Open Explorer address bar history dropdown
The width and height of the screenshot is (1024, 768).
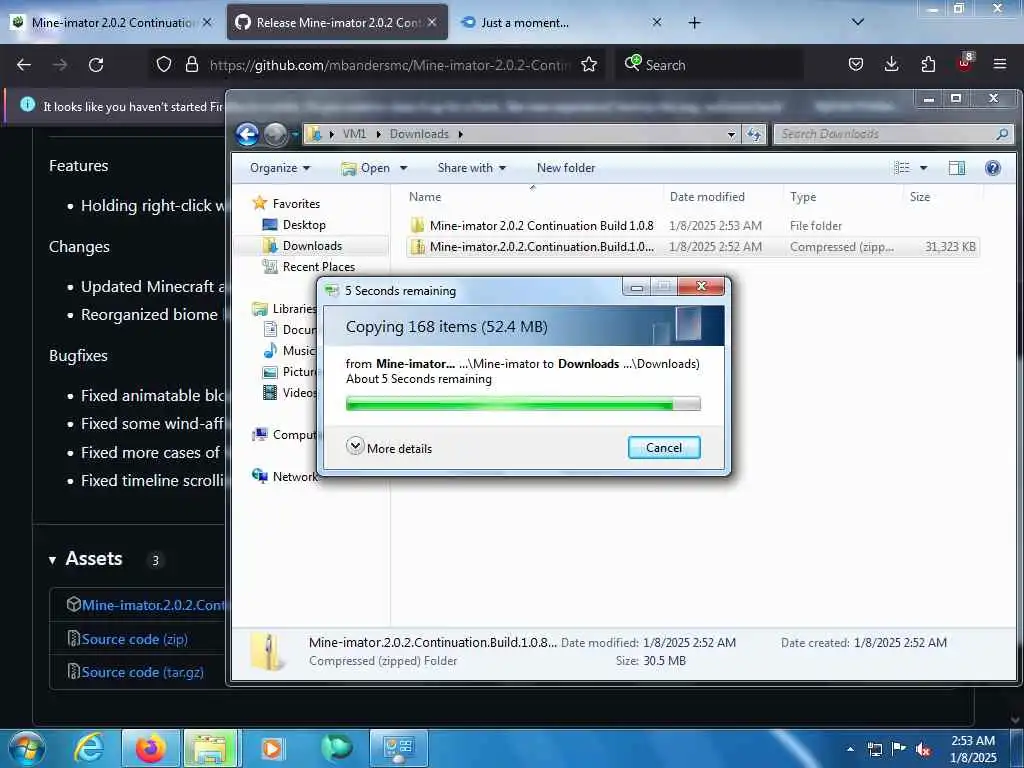point(731,135)
